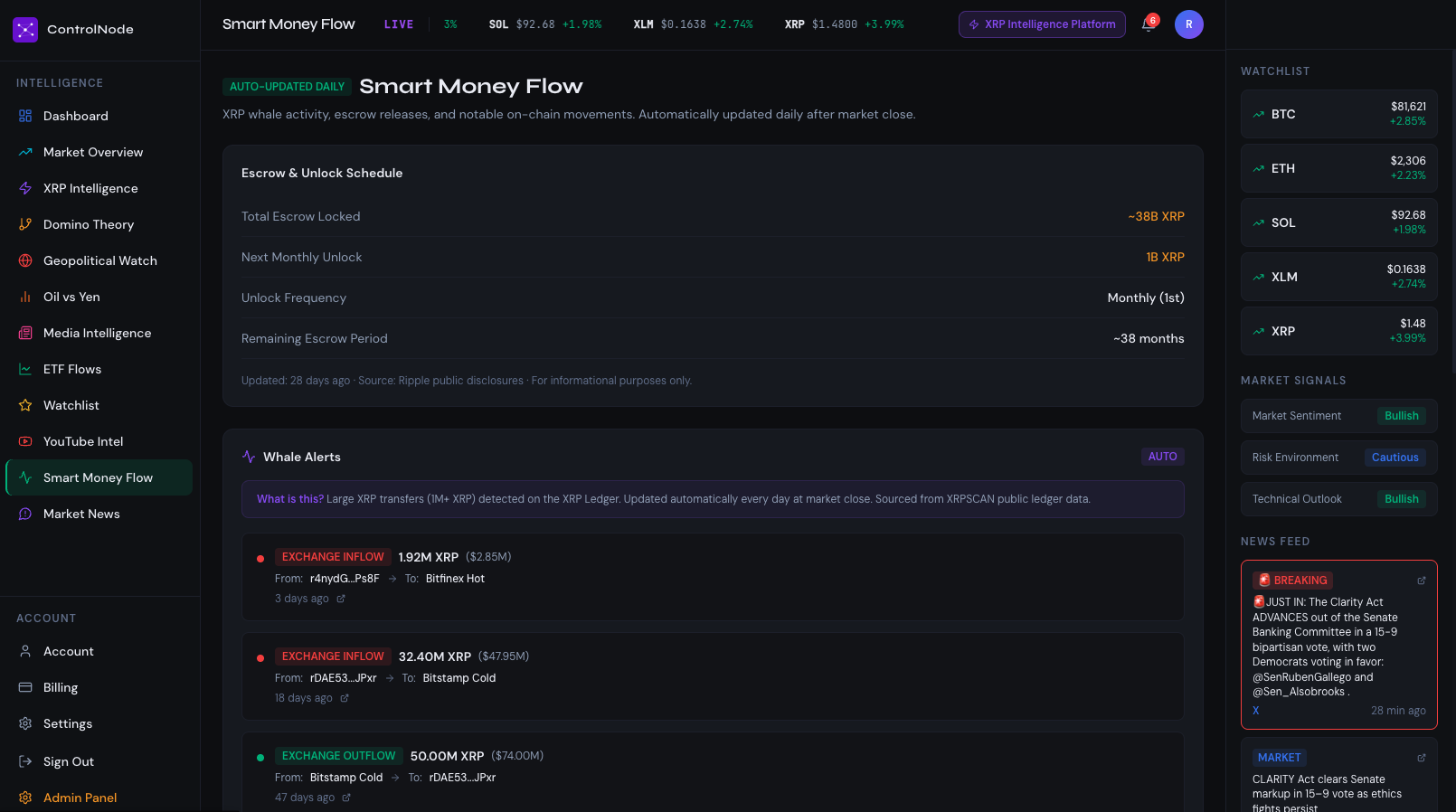Open the notifications bell
The image size is (1456, 812).
(x=1149, y=24)
